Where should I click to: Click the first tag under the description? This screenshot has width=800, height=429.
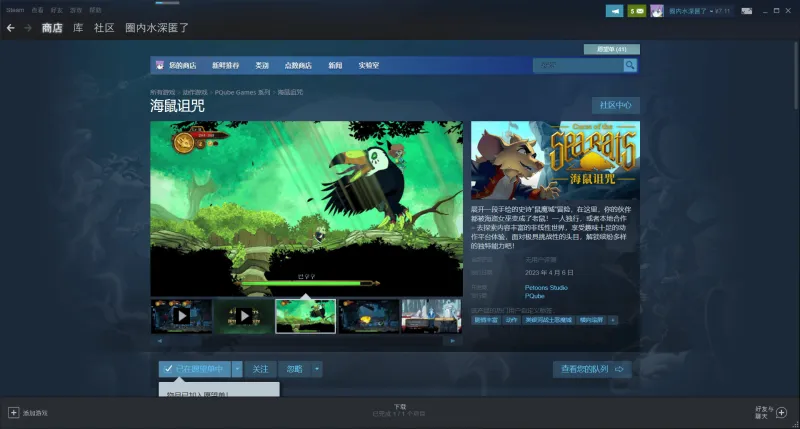pos(485,320)
